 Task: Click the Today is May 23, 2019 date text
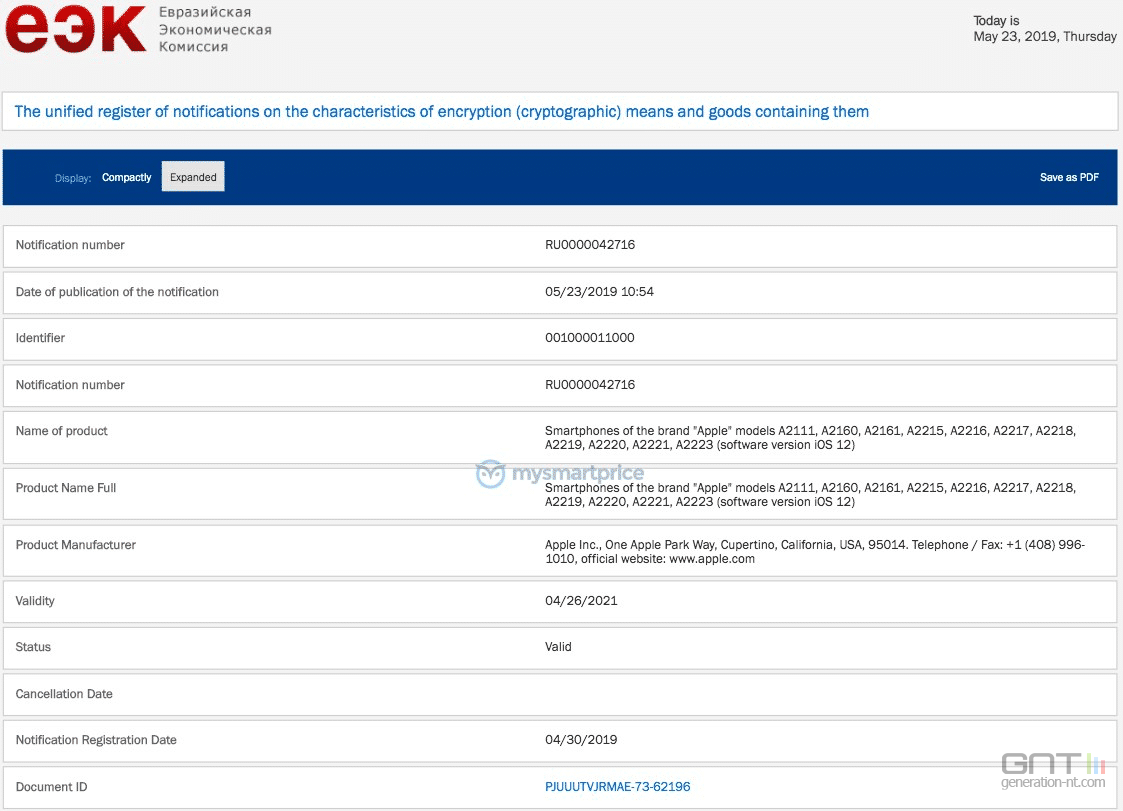point(1044,29)
